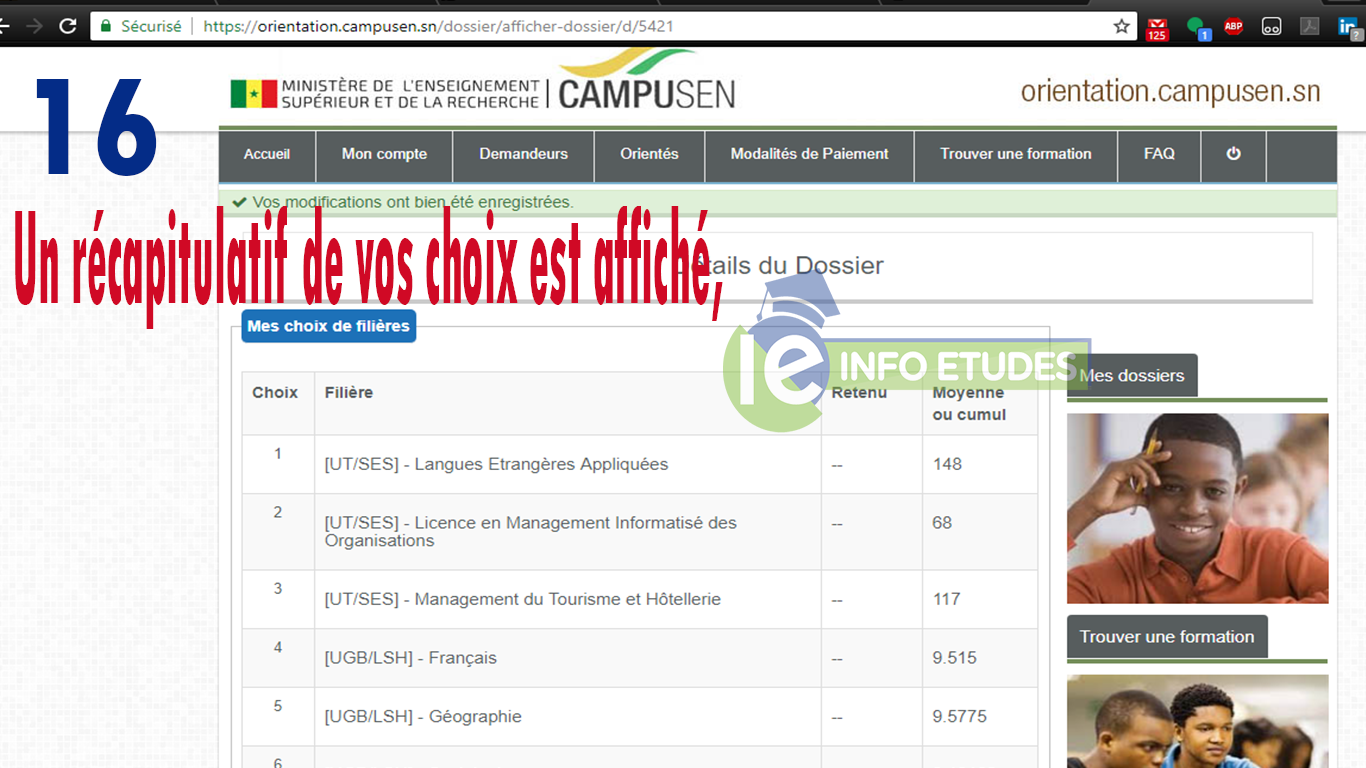The width and height of the screenshot is (1366, 768).
Task: Click the smiling student photo under Mes dossiers
Action: tap(1198, 508)
